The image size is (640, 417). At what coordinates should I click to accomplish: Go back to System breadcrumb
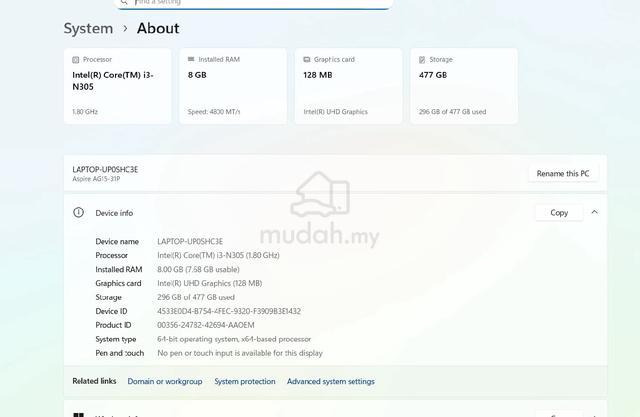pyautogui.click(x=88, y=29)
